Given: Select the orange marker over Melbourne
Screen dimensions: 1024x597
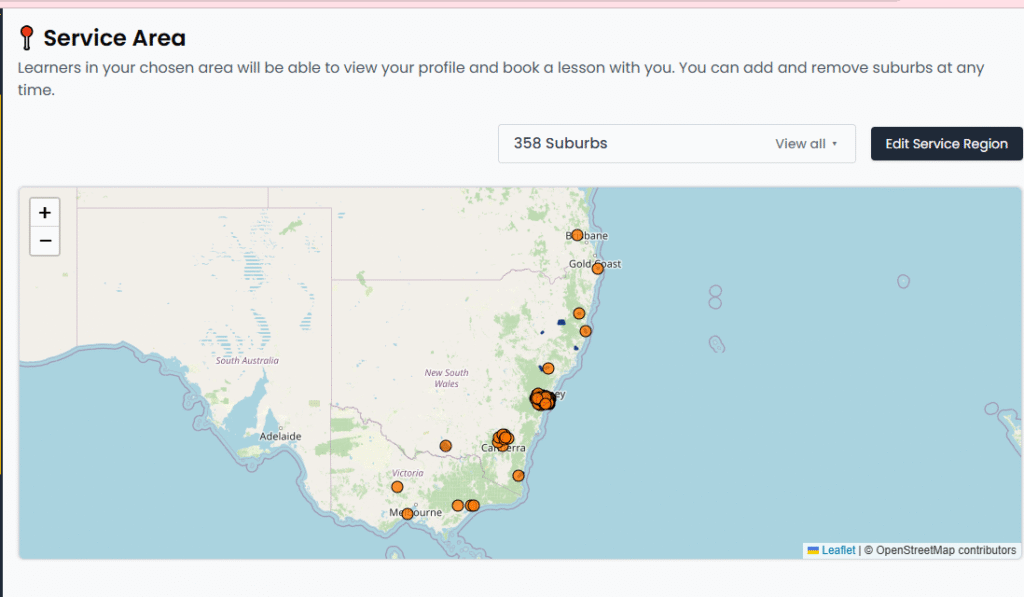Looking at the screenshot, I should click(408, 514).
